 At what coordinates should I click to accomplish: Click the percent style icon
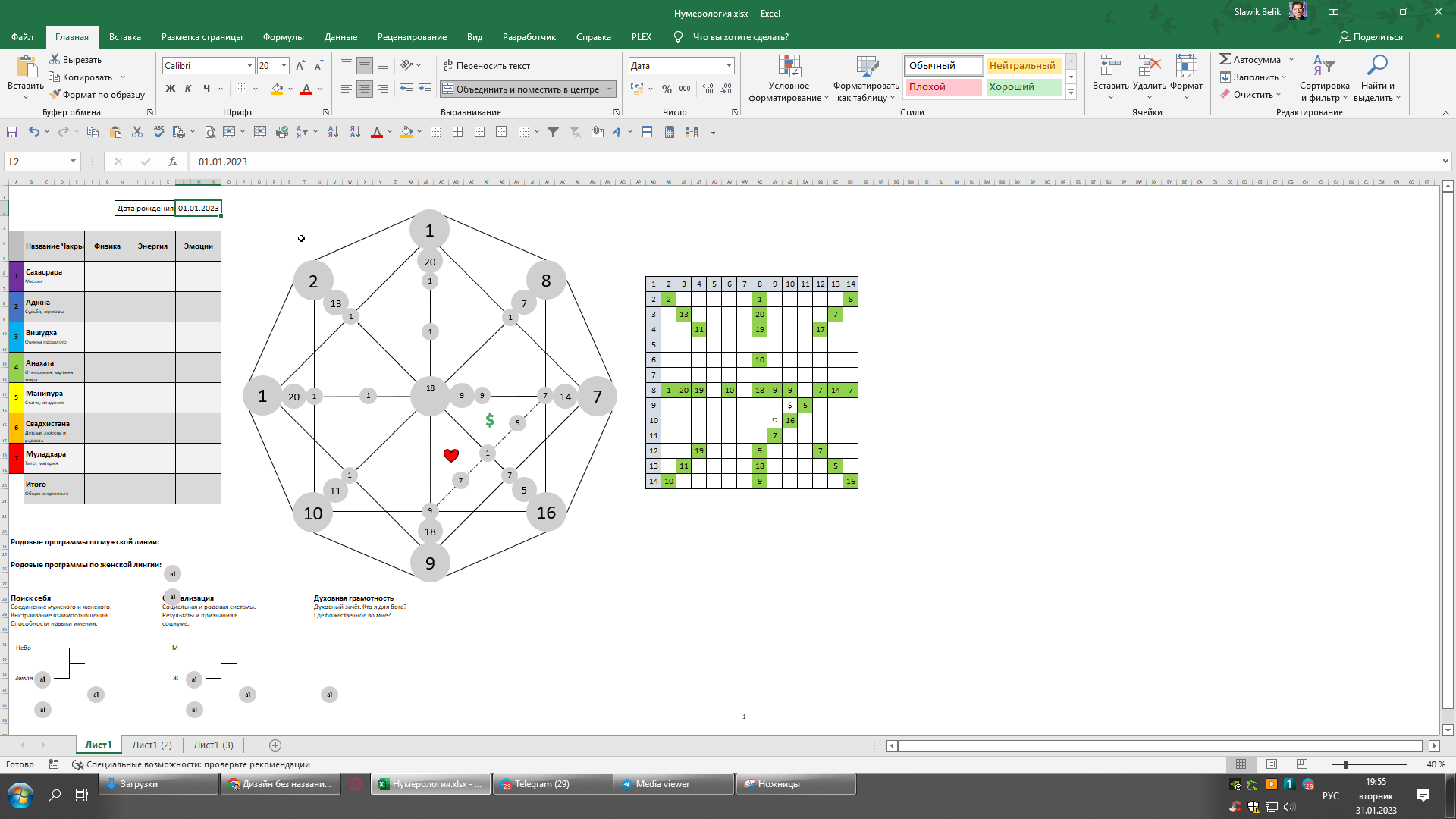point(667,89)
